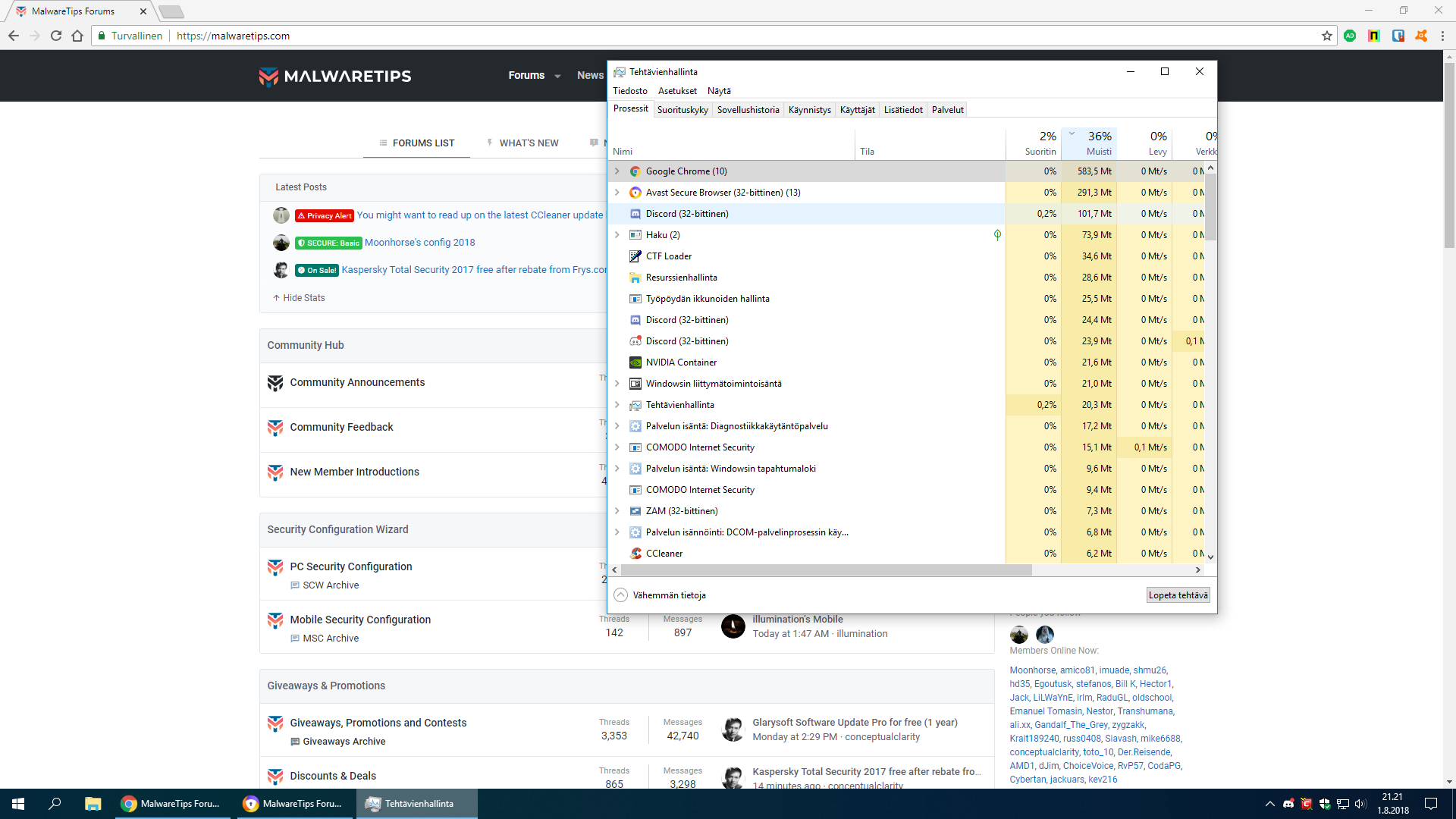Click the MalwareTips logo

point(335,76)
